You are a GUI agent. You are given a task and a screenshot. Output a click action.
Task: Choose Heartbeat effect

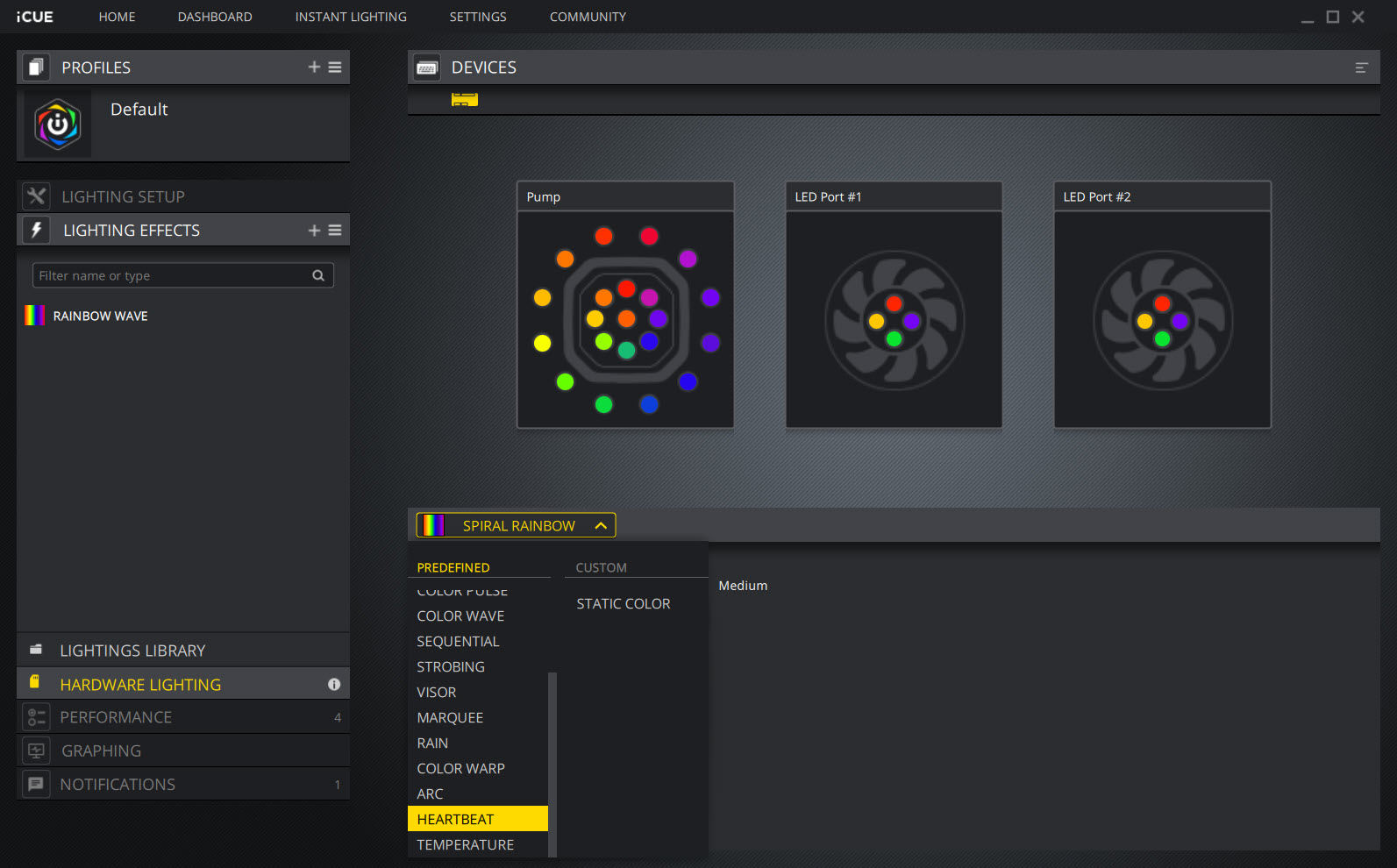(478, 819)
